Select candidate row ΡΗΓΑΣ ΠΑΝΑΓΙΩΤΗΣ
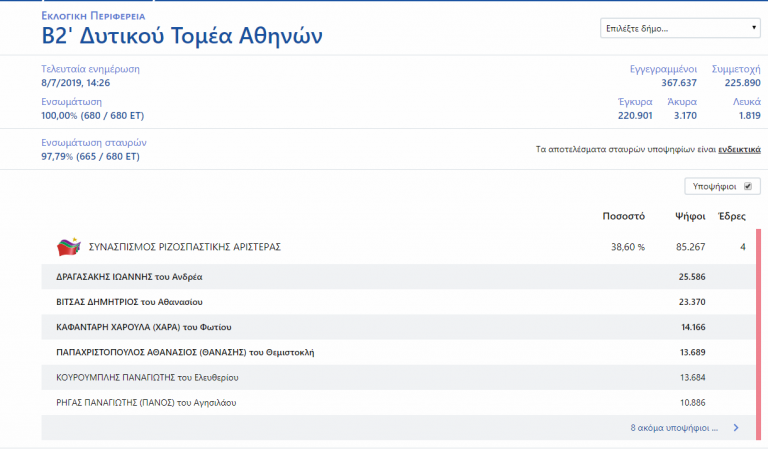Screen dimensions: 768x449 click(398, 402)
